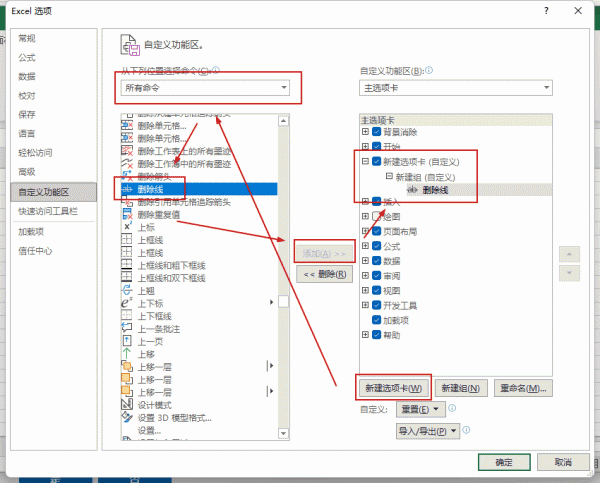This screenshot has height=483, width=600.
Task: Click the 上移 green up arrow icon
Action: click(127, 354)
